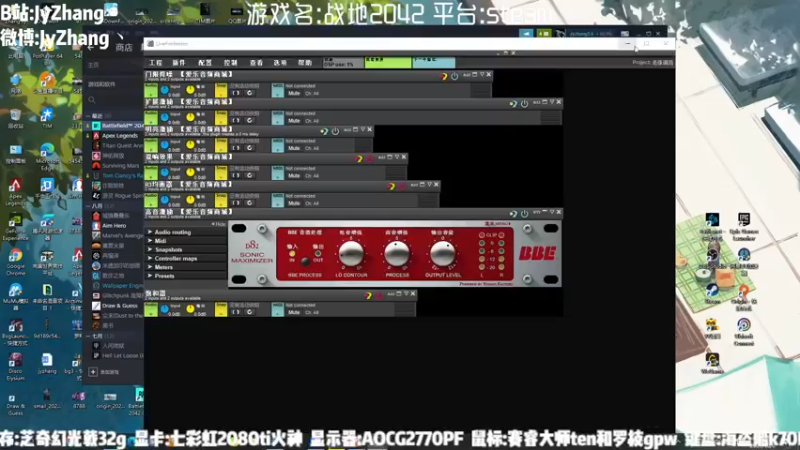Open TIM desktop icon

(x=47, y=118)
